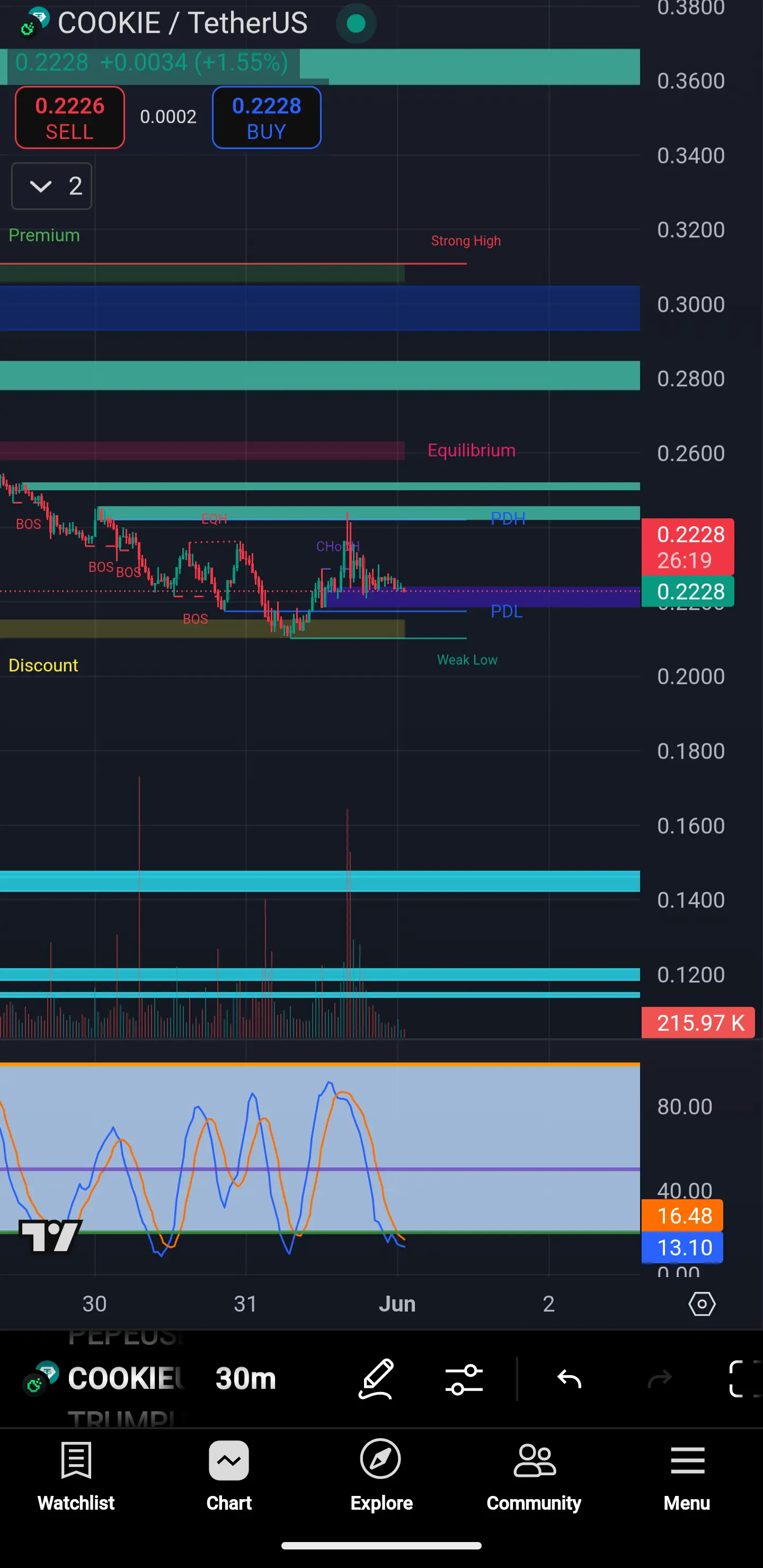This screenshot has height=1568, width=763.
Task: Select the EQH label on the chart
Action: (214, 519)
